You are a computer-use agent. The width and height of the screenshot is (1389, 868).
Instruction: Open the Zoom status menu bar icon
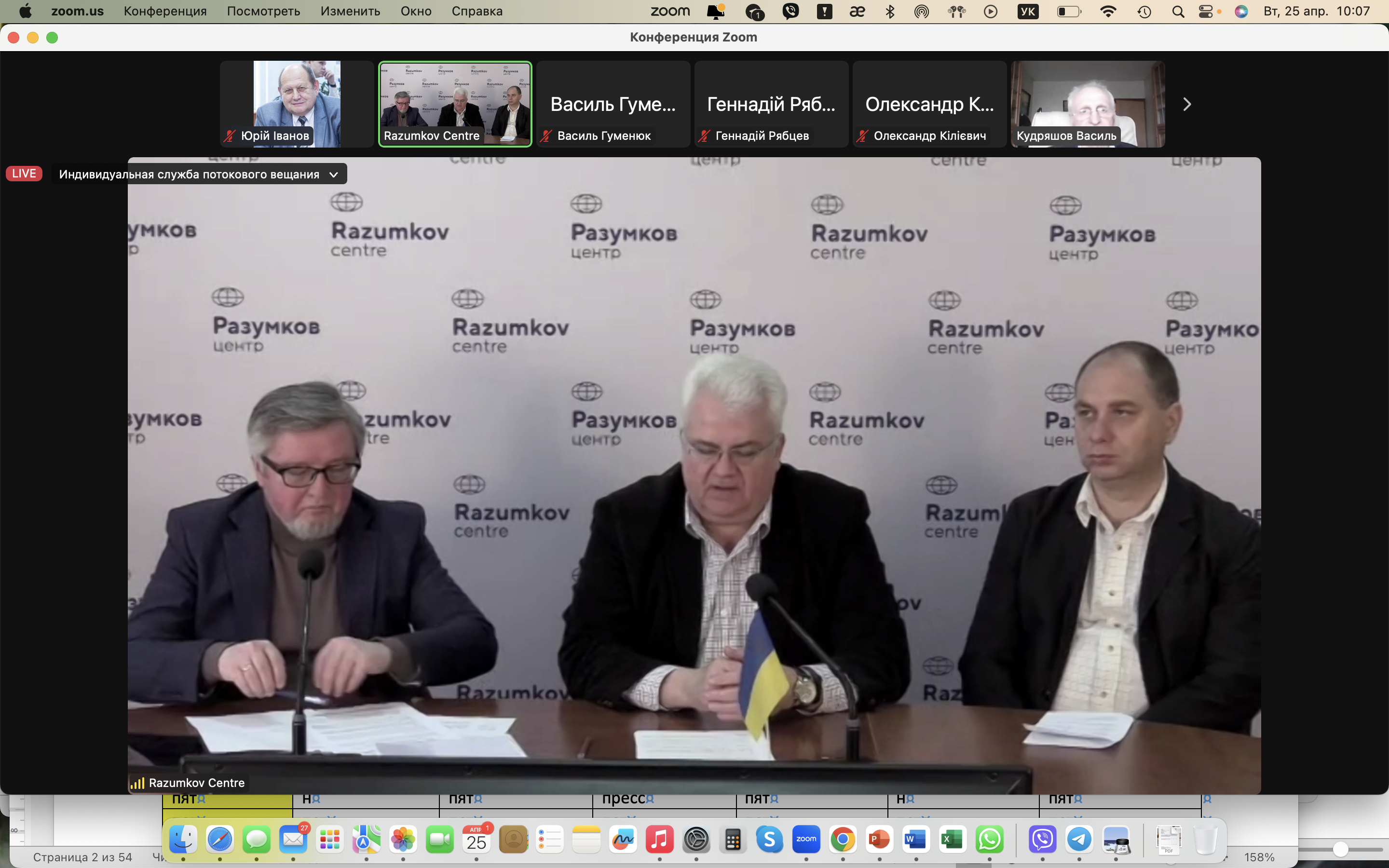(x=670, y=12)
